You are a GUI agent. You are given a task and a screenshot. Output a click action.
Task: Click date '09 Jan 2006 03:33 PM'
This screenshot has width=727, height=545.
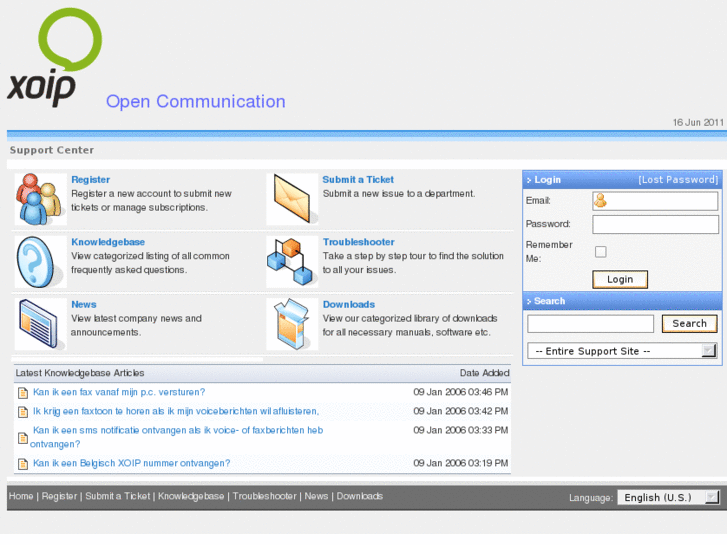tap(460, 430)
